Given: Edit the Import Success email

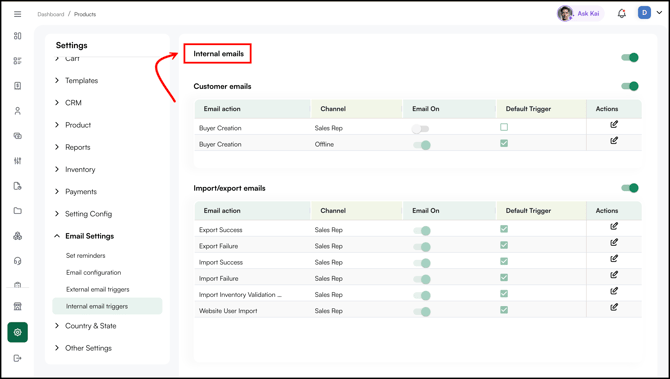Looking at the screenshot, I should (614, 259).
